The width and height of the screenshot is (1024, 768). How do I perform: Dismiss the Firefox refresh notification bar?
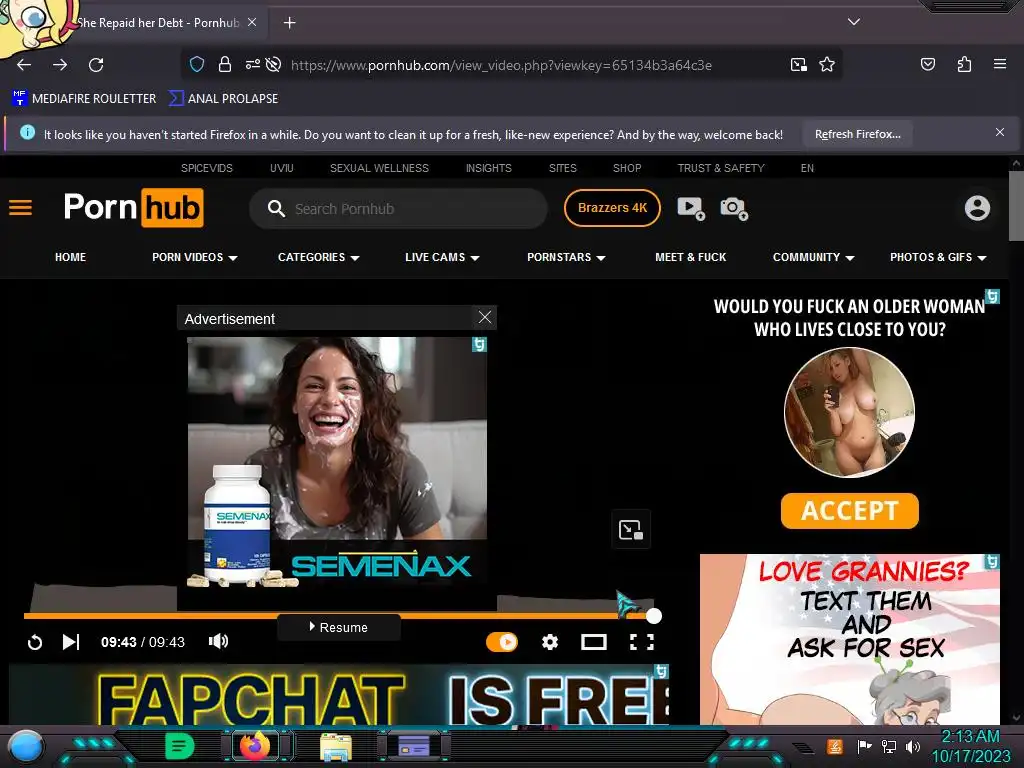tap(999, 133)
